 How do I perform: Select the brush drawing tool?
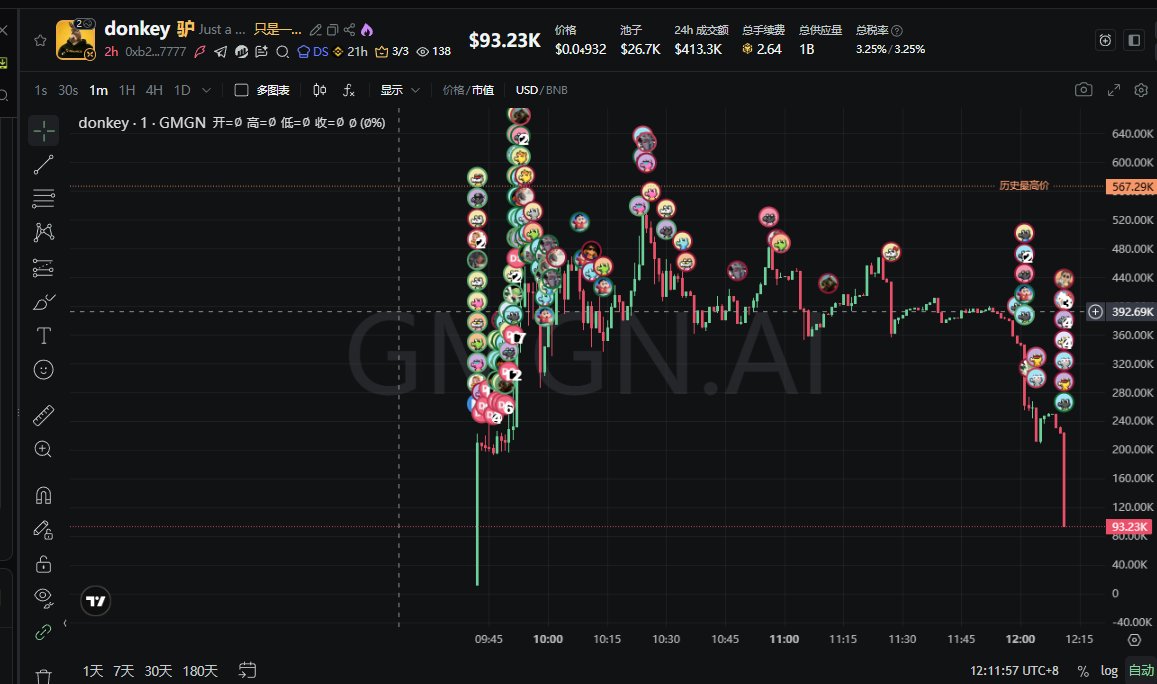point(44,302)
